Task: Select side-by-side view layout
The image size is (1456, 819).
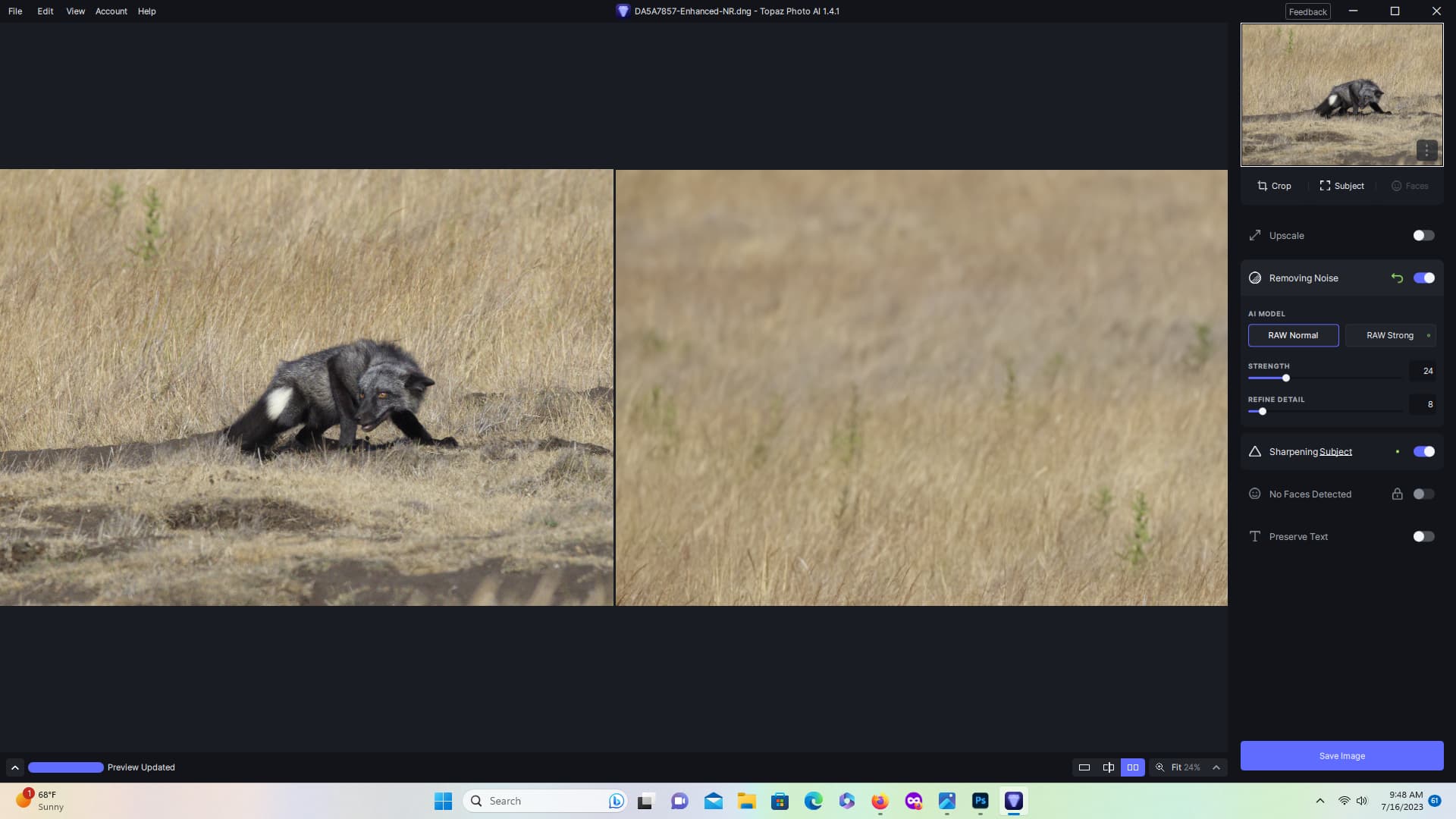Action: pos(1133,767)
